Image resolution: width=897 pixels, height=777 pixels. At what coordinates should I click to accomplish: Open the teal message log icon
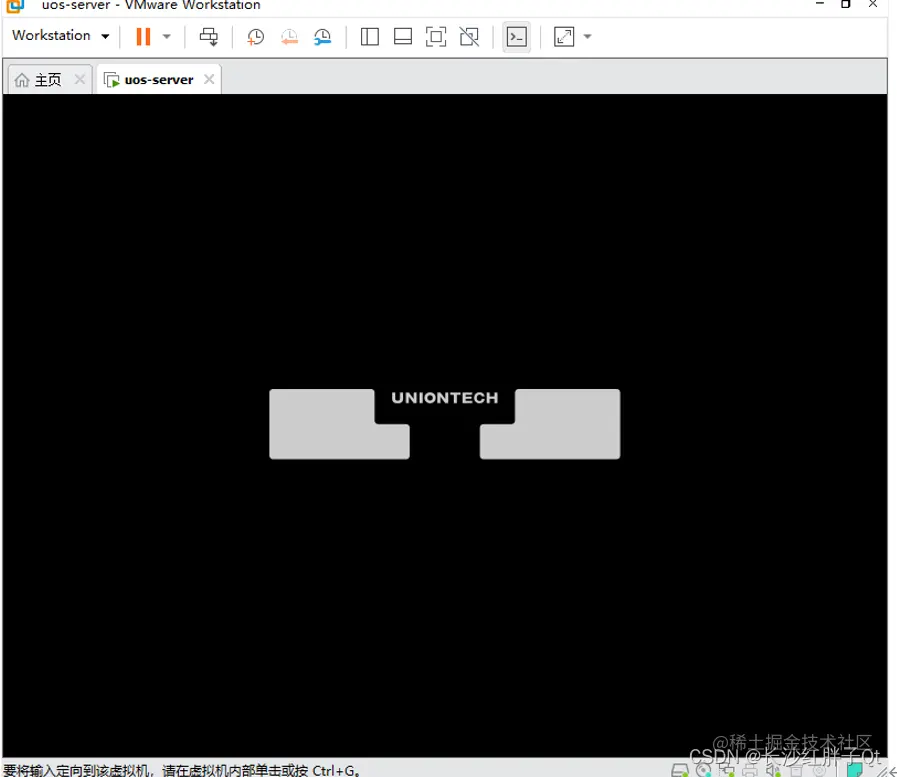tap(855, 770)
